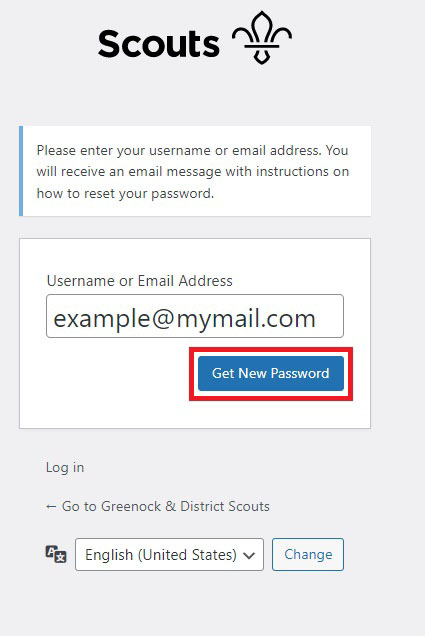Click the Scouts wordmark text logo
Image resolution: width=425 pixels, height=636 pixels.
tap(159, 43)
